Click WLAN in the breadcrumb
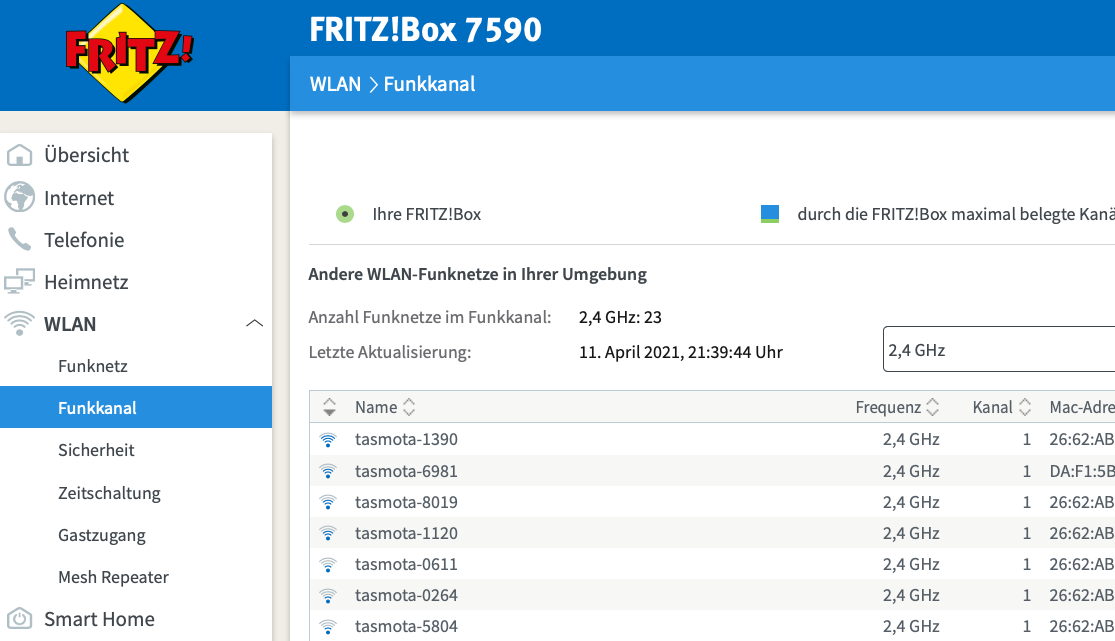Screen dimensions: 1115x641 [x=336, y=84]
